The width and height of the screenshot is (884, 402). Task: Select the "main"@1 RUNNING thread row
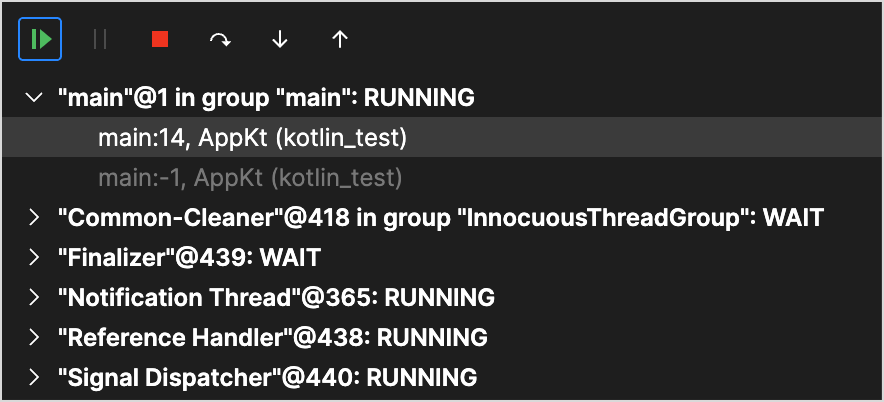(266, 98)
